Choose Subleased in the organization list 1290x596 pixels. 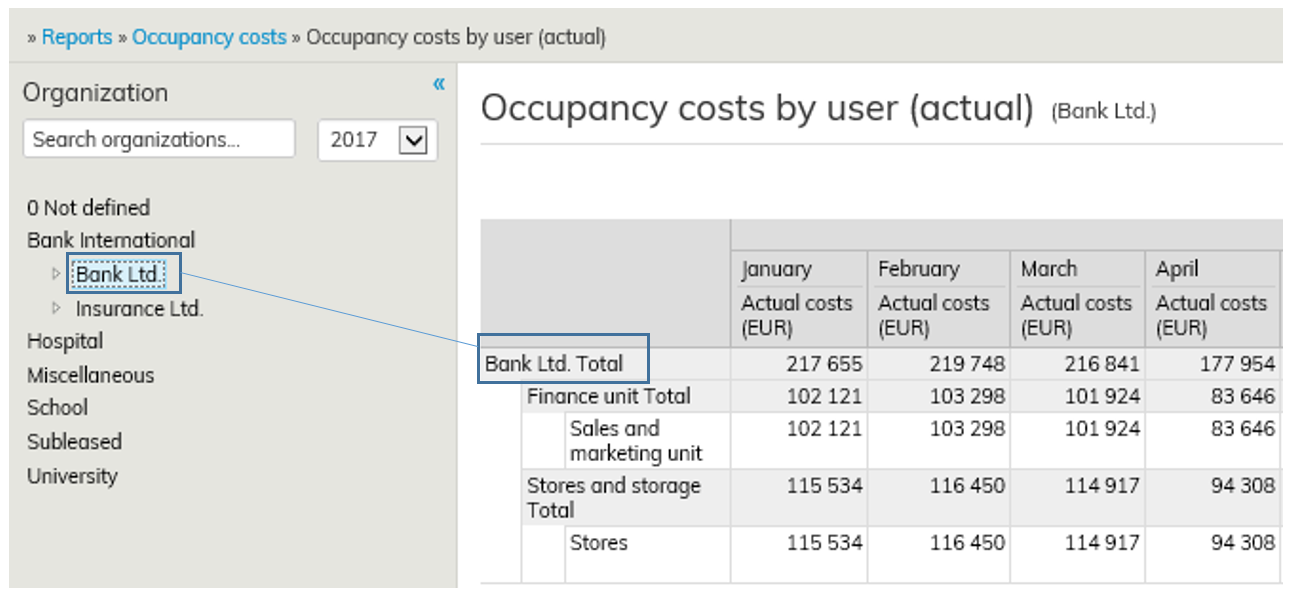tap(74, 441)
